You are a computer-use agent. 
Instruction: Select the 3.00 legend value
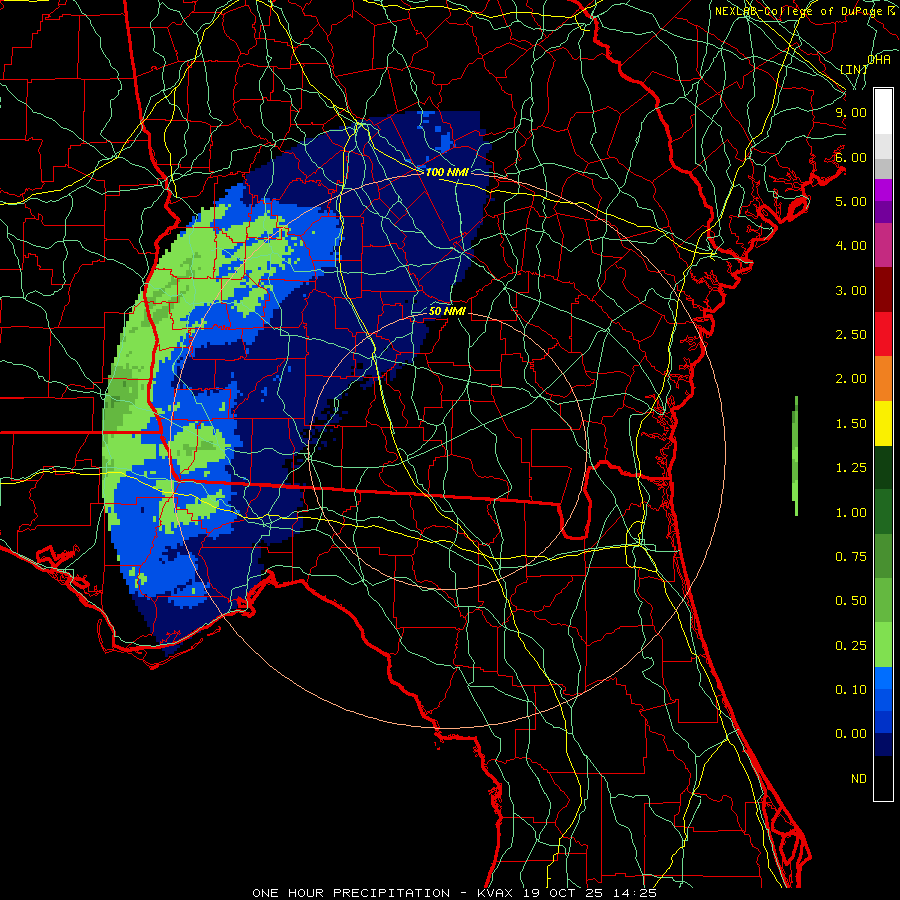(851, 290)
